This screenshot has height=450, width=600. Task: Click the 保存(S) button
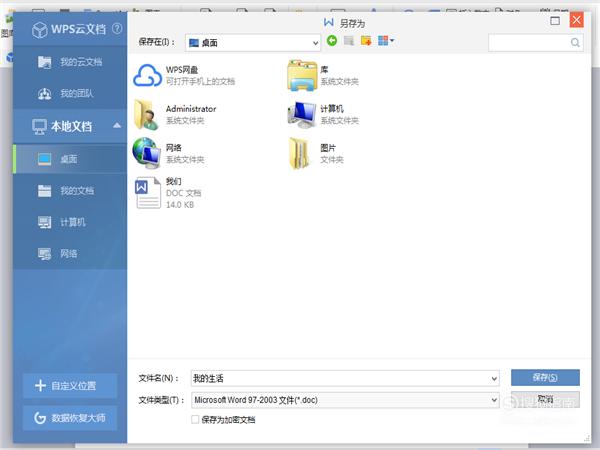pyautogui.click(x=545, y=377)
